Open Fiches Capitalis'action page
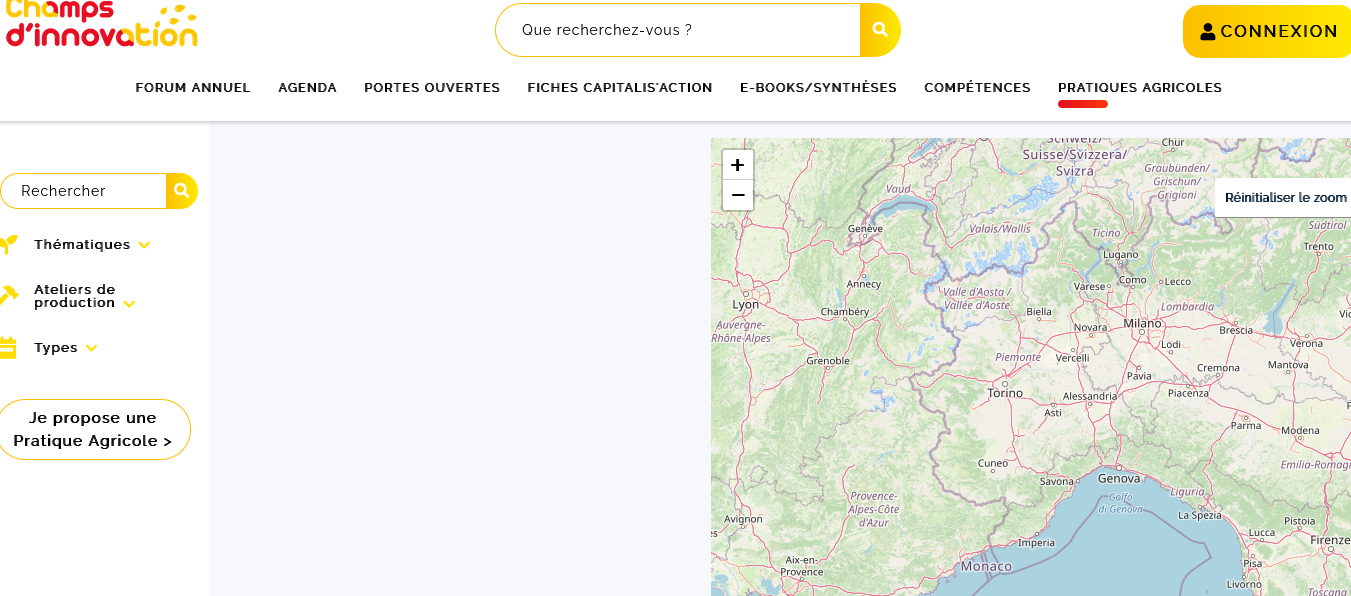The height and width of the screenshot is (596, 1351). pyautogui.click(x=620, y=88)
